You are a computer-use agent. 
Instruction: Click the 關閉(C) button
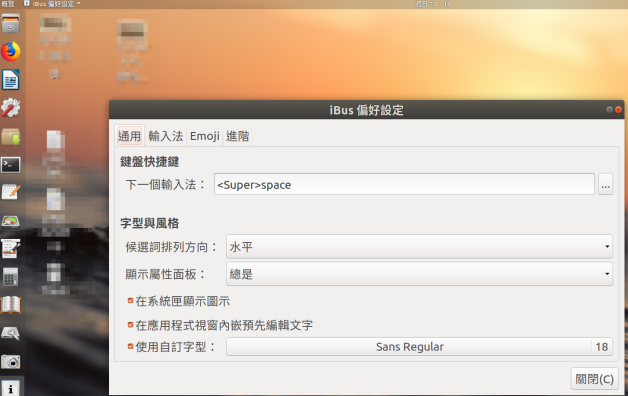[594, 379]
